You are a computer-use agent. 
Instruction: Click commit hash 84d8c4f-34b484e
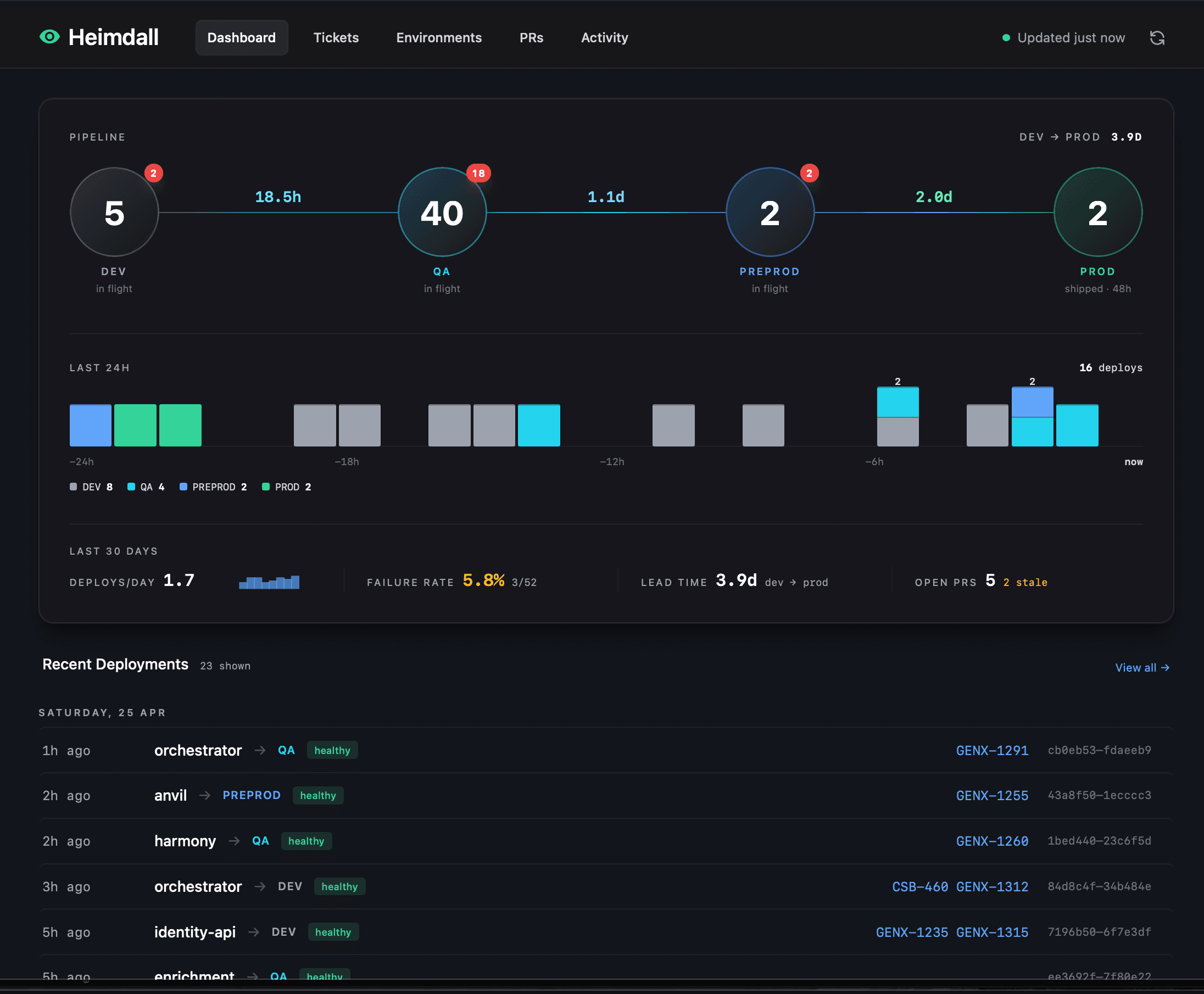1099,886
